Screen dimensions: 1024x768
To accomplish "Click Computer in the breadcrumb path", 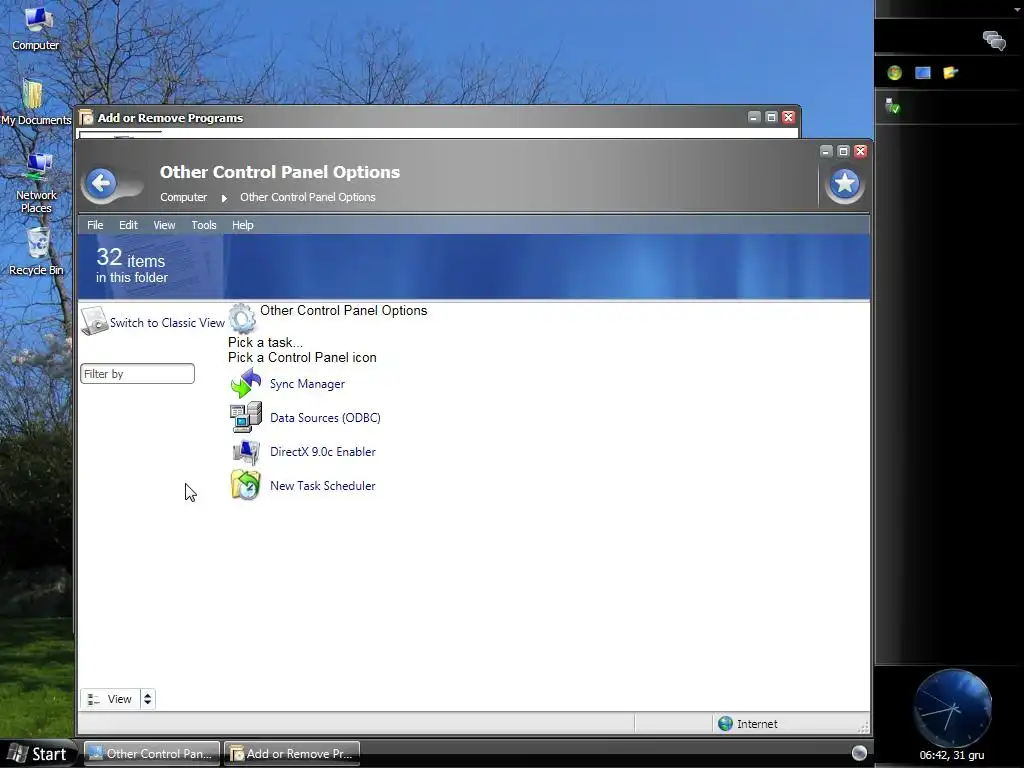I will click(184, 197).
